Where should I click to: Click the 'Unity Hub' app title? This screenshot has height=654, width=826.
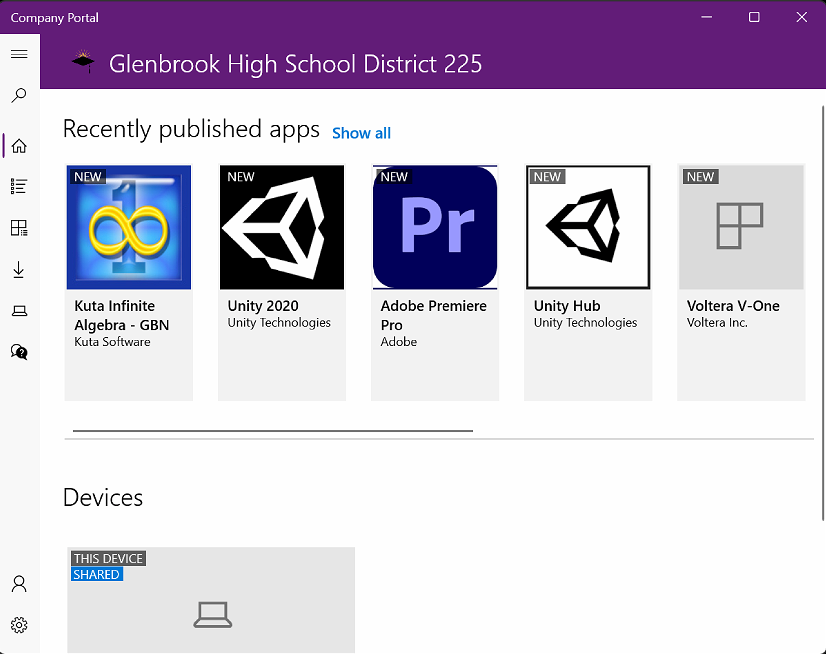pyautogui.click(x=567, y=306)
